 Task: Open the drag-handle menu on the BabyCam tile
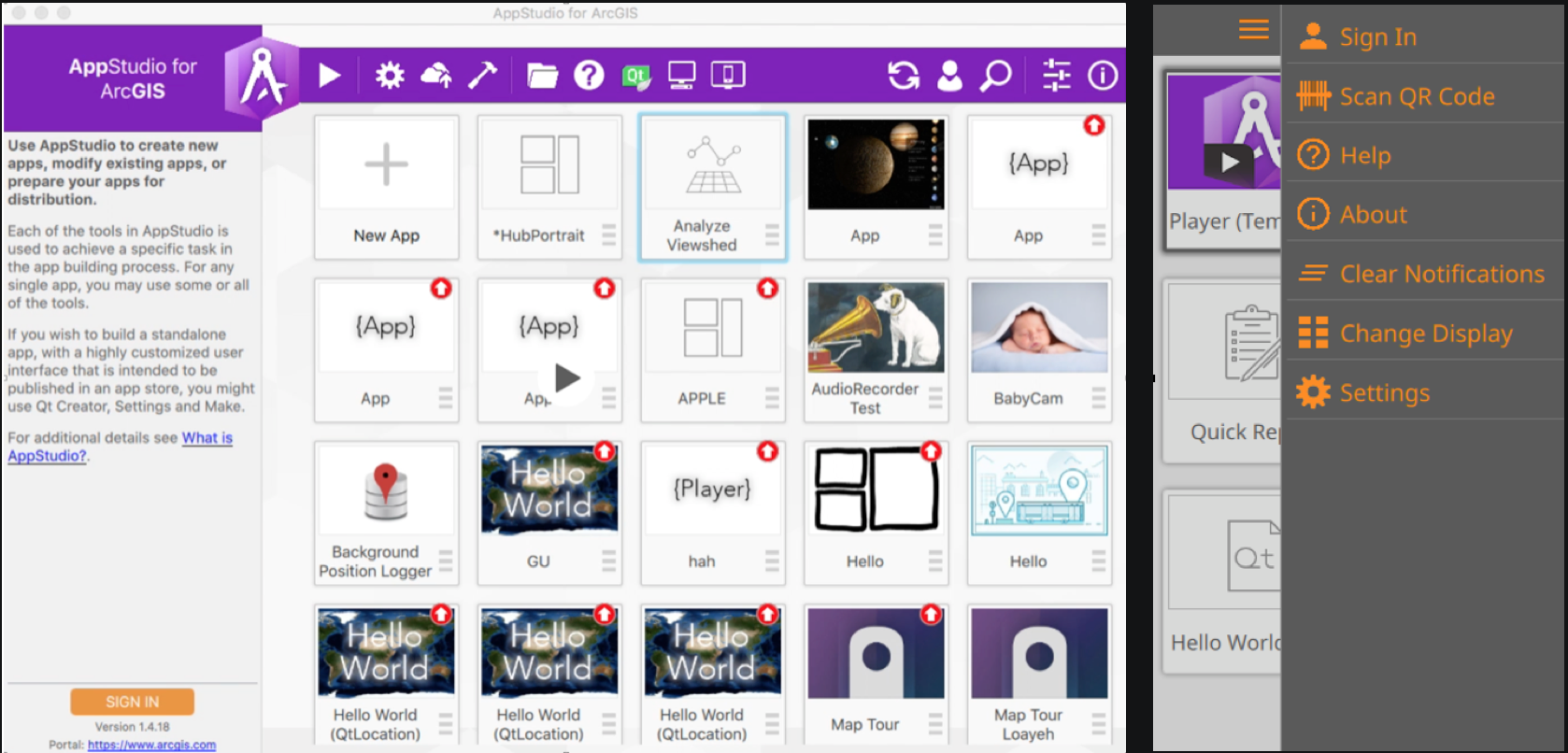coord(1098,398)
